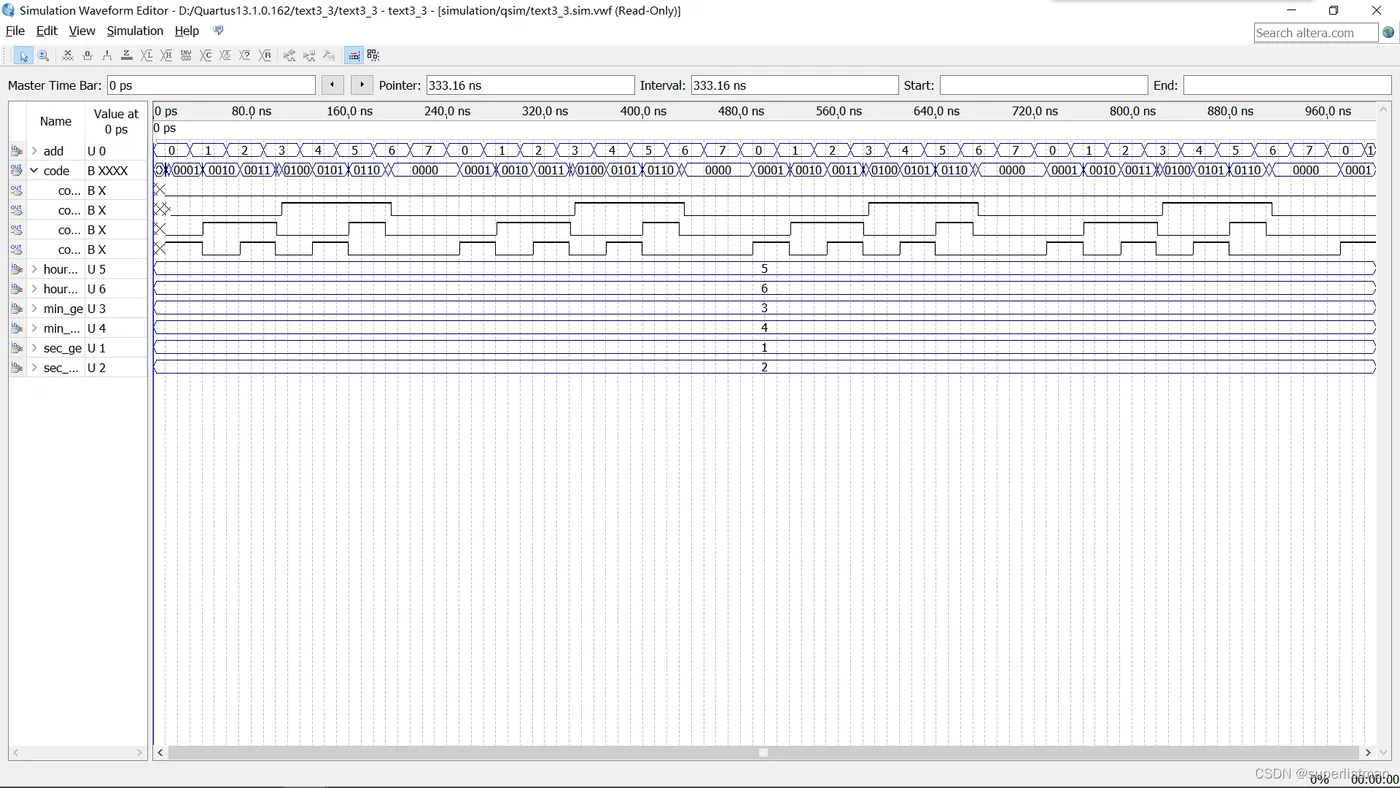Screen dimensions: 1400x788
Task: Run functional simulation toolbar icon
Action: (289, 55)
